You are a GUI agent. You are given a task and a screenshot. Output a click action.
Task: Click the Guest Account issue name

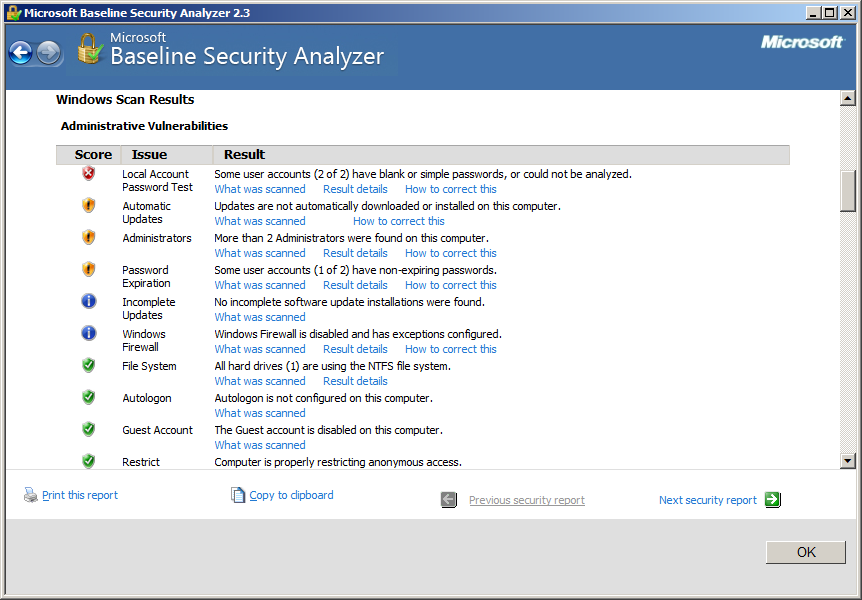pyautogui.click(x=157, y=430)
